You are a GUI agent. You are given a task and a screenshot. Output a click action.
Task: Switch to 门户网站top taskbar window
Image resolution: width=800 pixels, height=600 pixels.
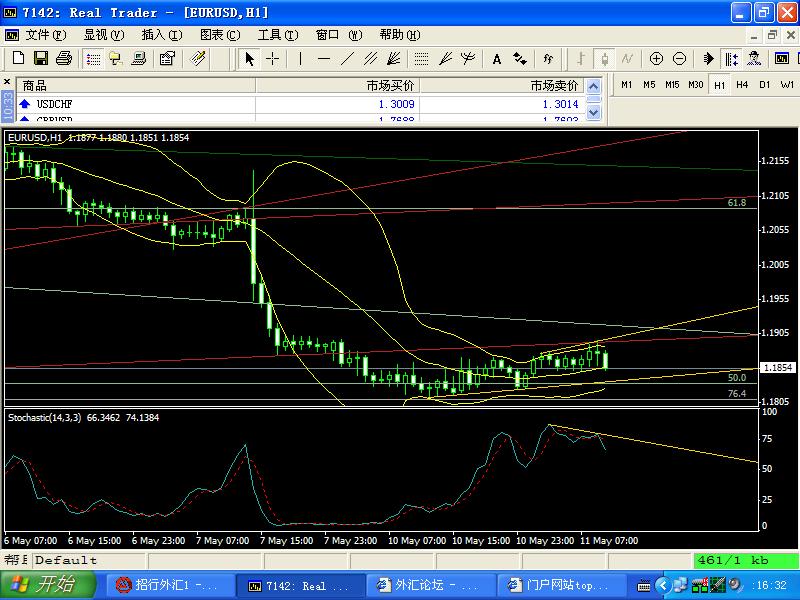click(560, 585)
